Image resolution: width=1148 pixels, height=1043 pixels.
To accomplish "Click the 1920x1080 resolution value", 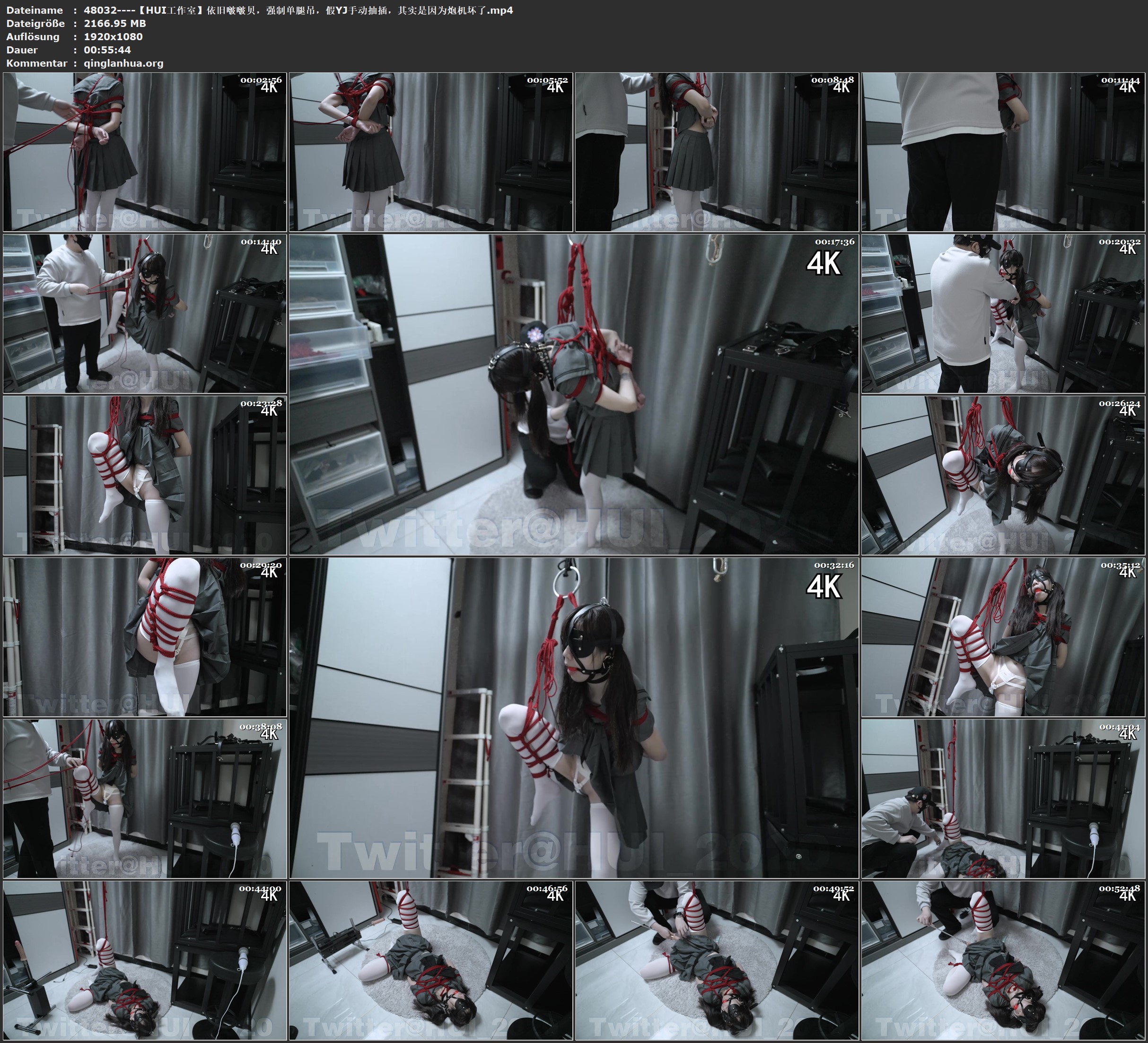I will point(114,36).
